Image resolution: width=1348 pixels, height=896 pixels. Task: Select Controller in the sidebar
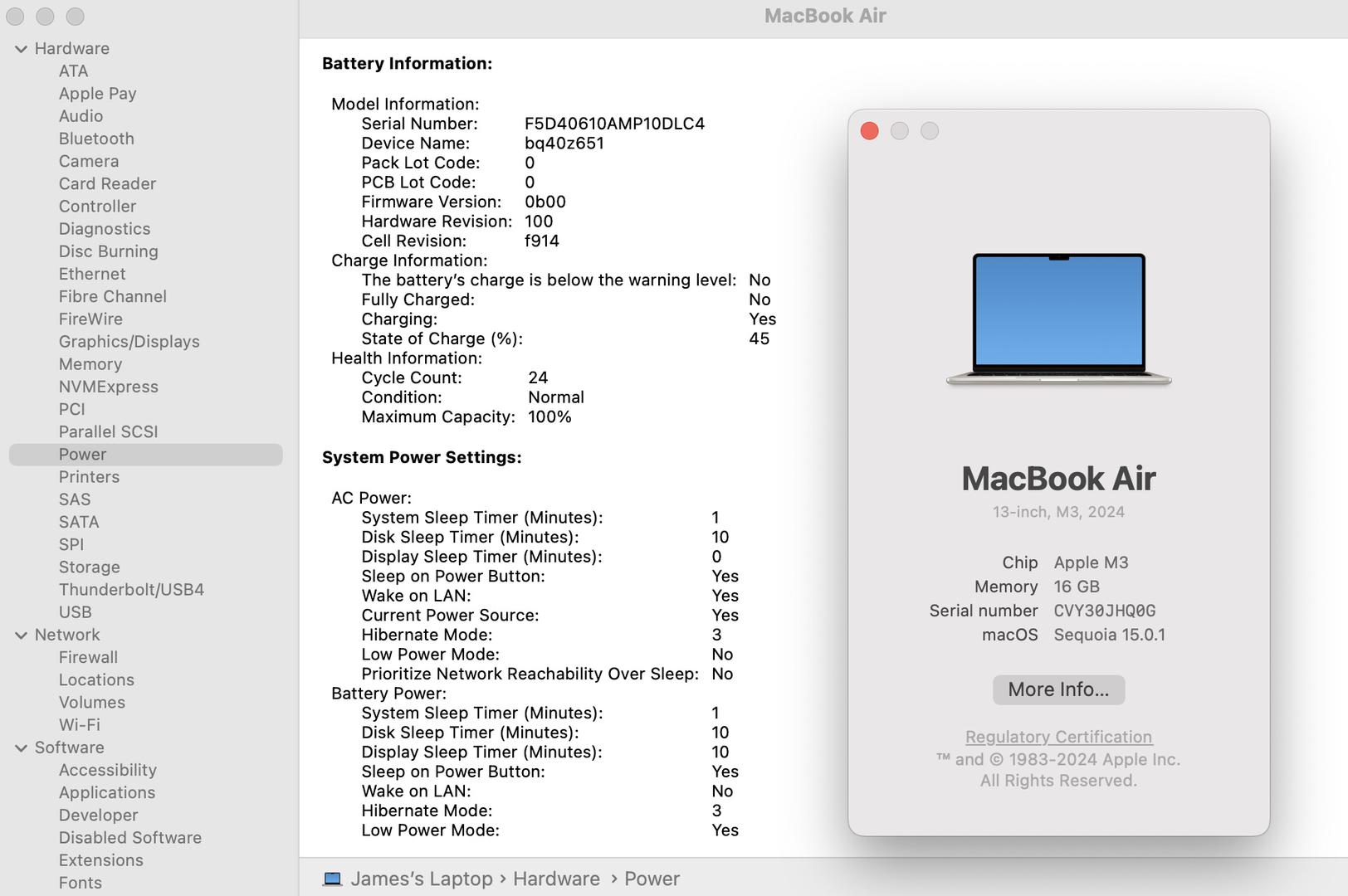coord(97,206)
